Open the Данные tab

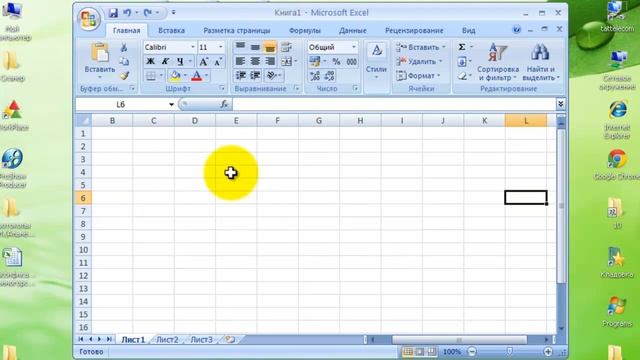pyautogui.click(x=353, y=30)
